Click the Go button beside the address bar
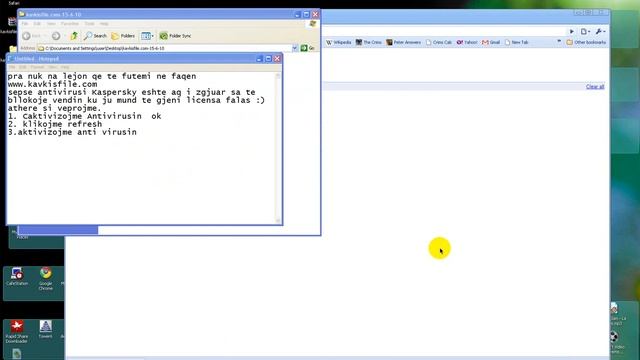Screen dimensions: 640x360 click(x=307, y=48)
